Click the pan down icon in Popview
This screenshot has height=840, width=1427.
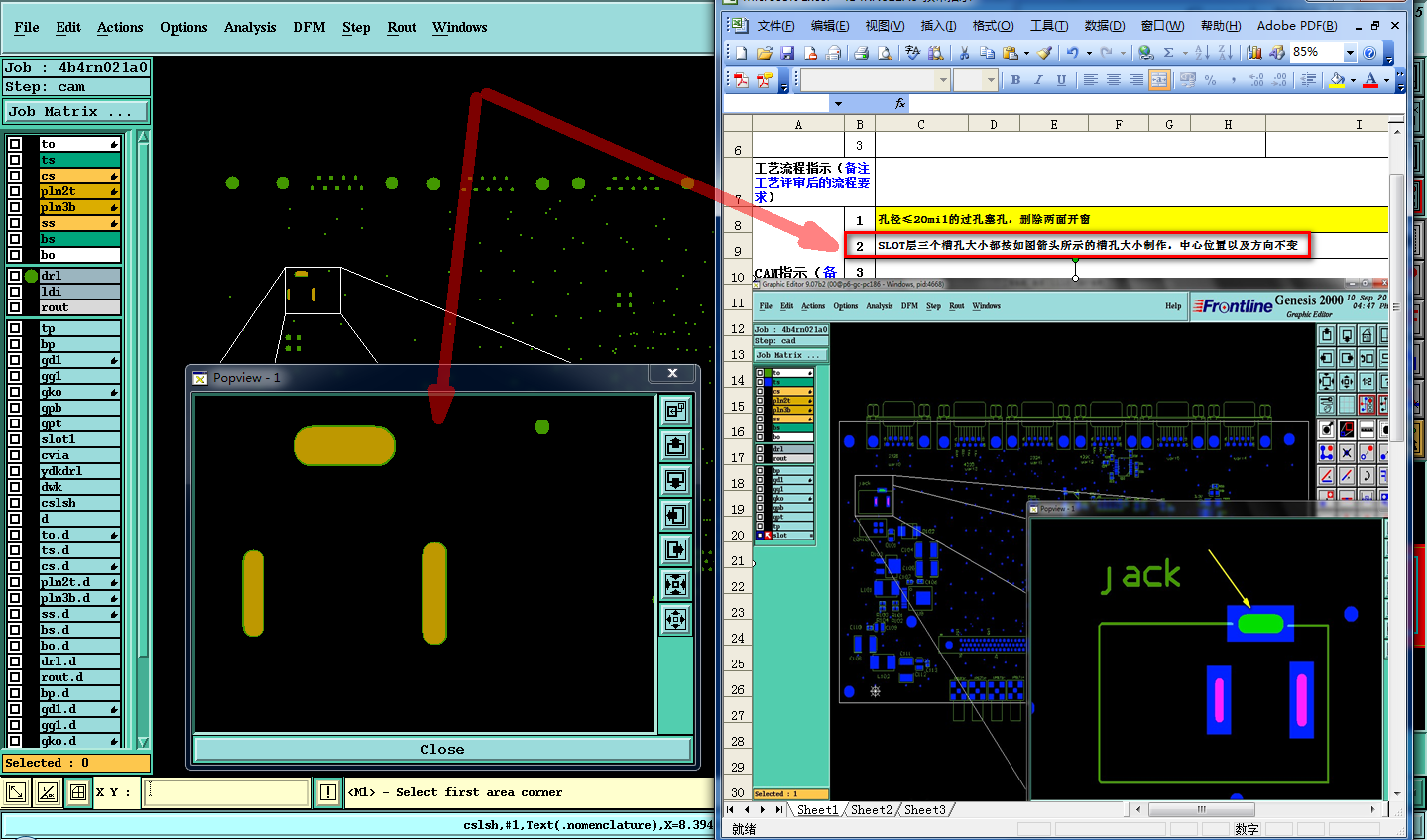click(676, 480)
